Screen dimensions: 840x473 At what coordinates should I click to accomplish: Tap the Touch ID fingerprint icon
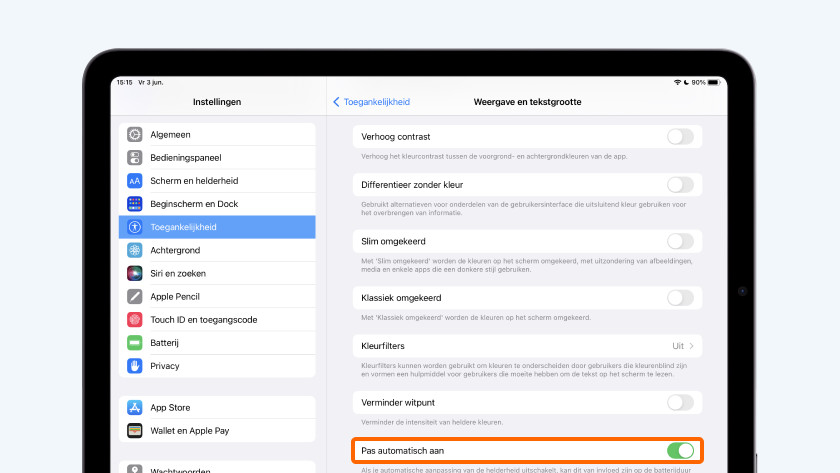coord(134,319)
